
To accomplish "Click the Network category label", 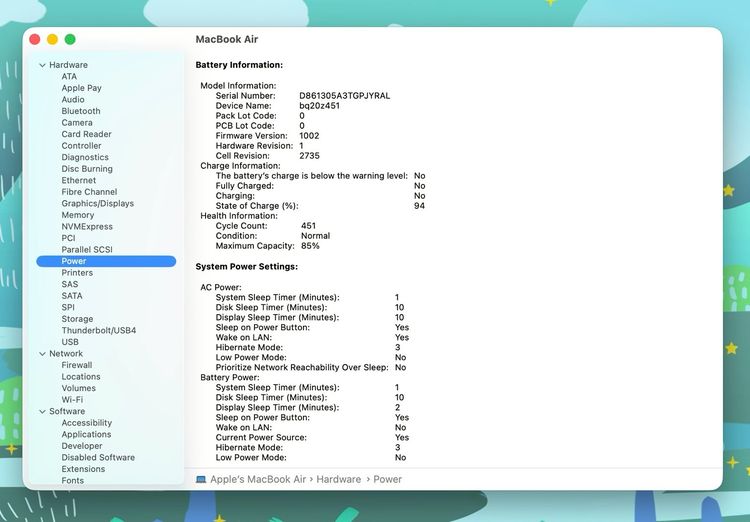I will (66, 354).
